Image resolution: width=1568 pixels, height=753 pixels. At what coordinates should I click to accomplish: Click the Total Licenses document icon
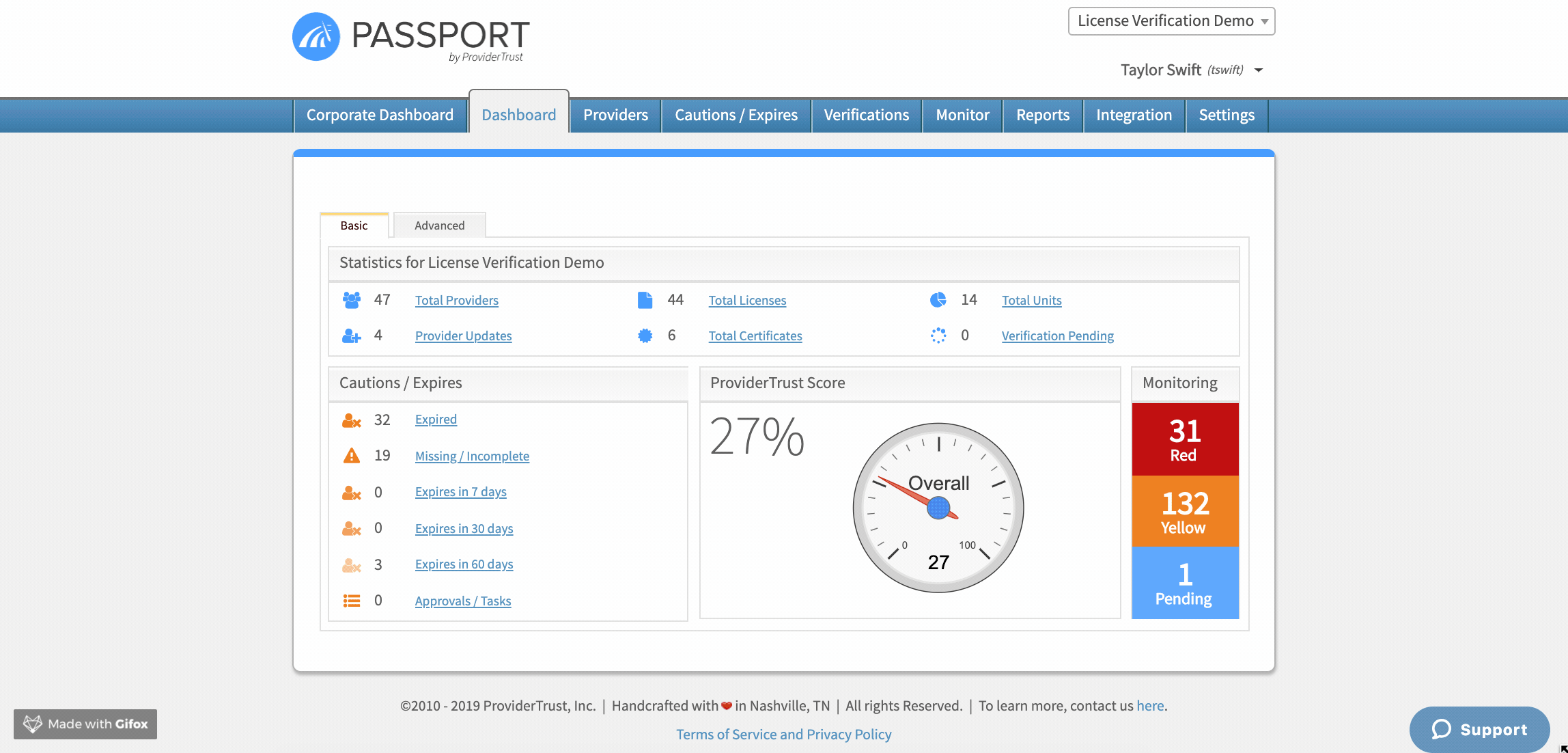pyautogui.click(x=645, y=300)
